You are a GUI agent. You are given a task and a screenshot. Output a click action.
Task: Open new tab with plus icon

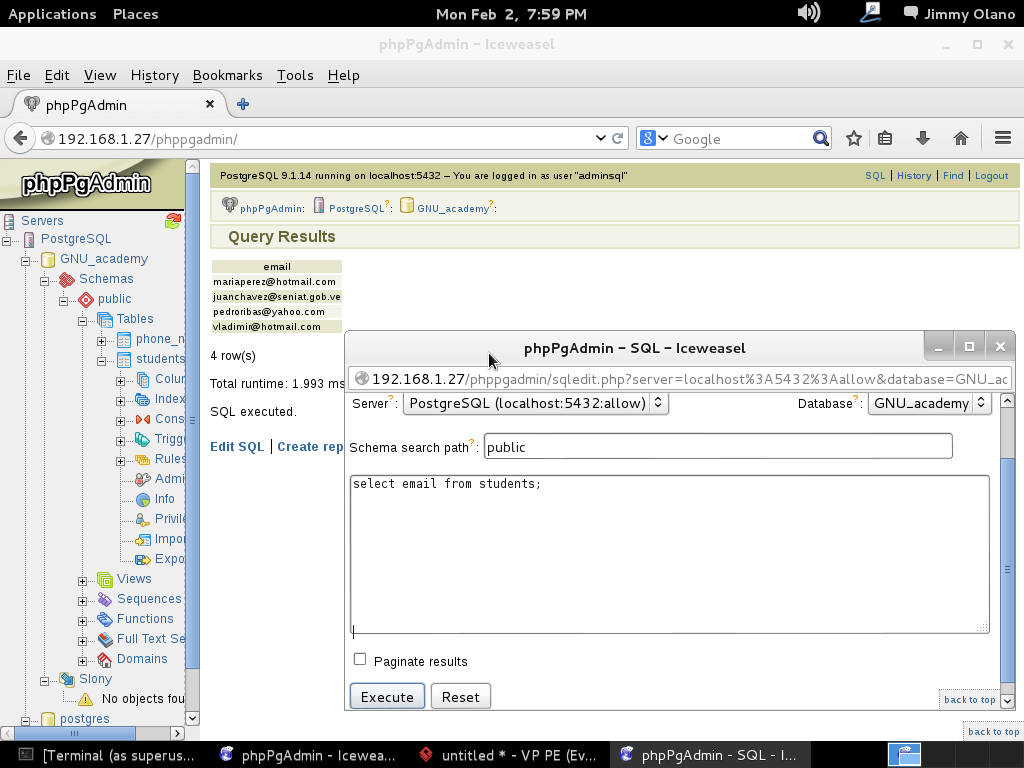pos(243,104)
